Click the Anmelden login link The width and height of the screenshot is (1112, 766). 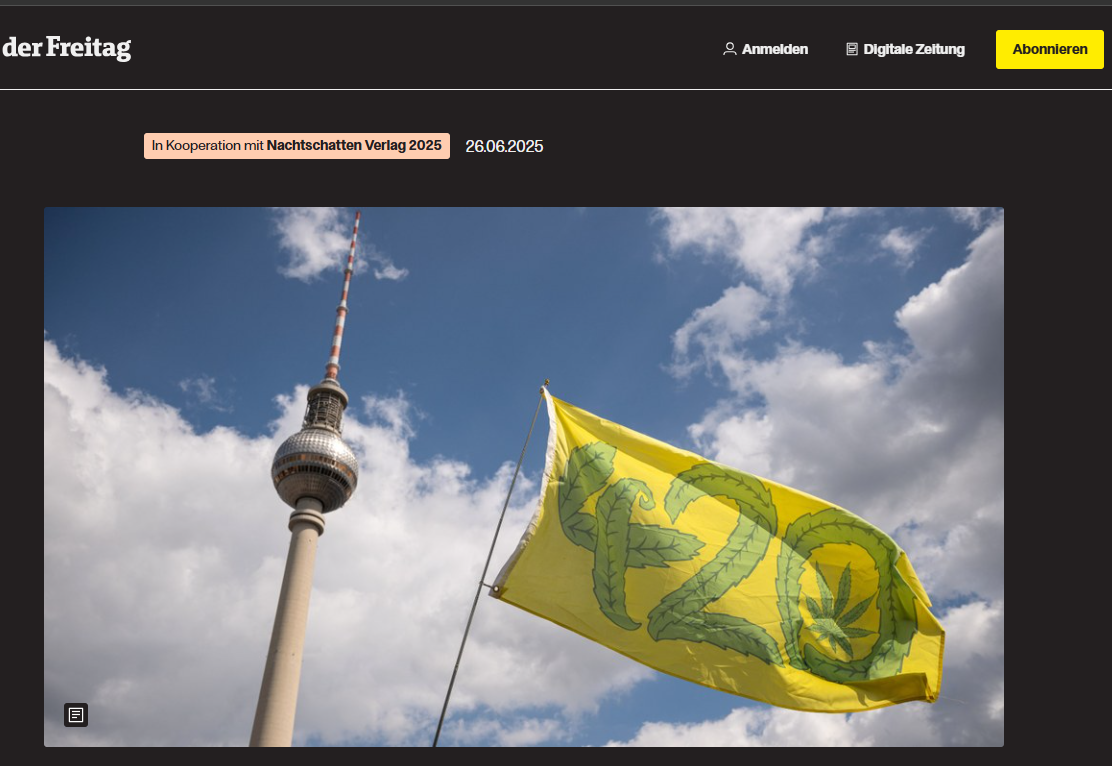(x=774, y=49)
